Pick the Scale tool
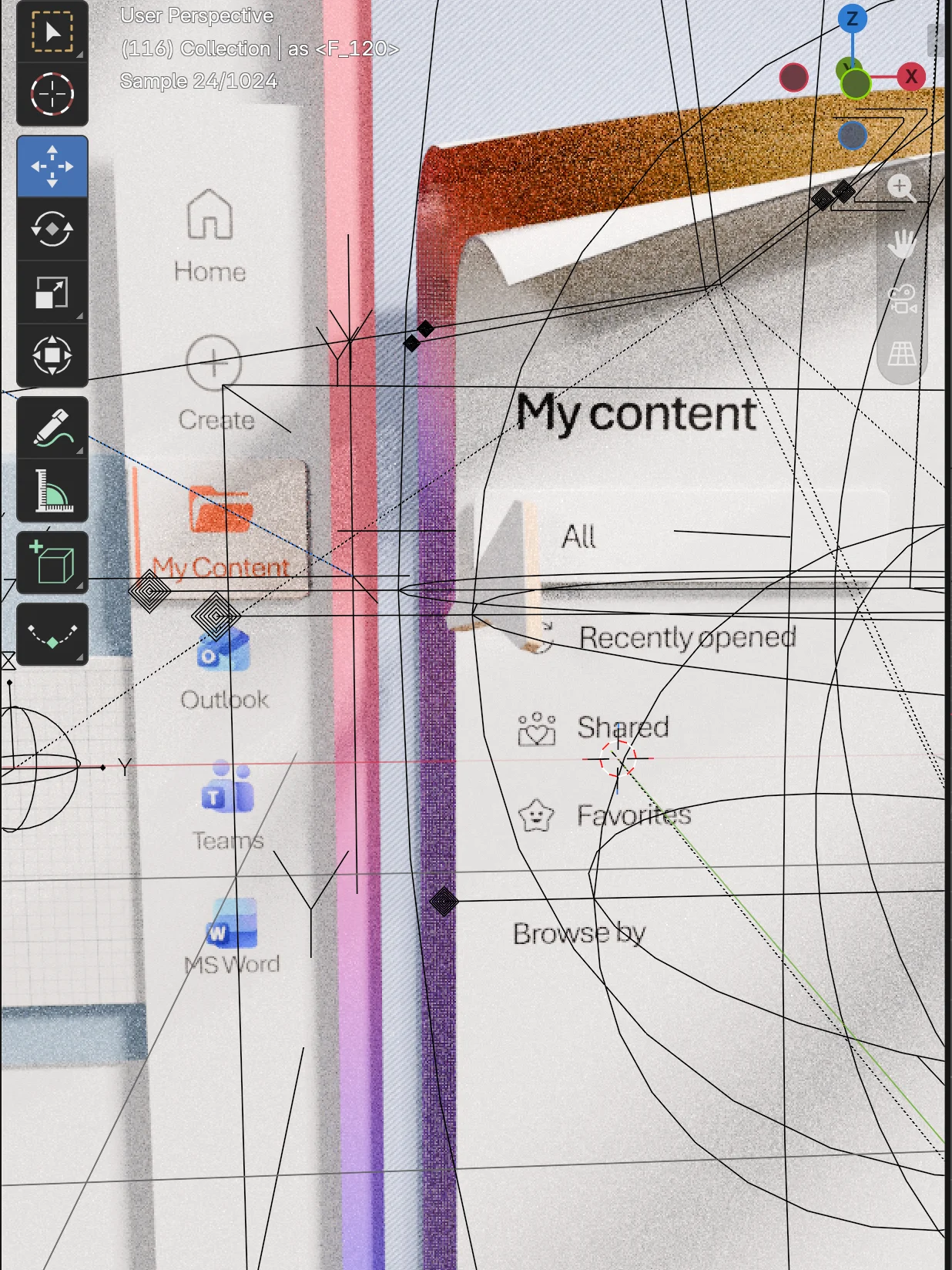Screen dimensions: 952x1270 coord(52,292)
